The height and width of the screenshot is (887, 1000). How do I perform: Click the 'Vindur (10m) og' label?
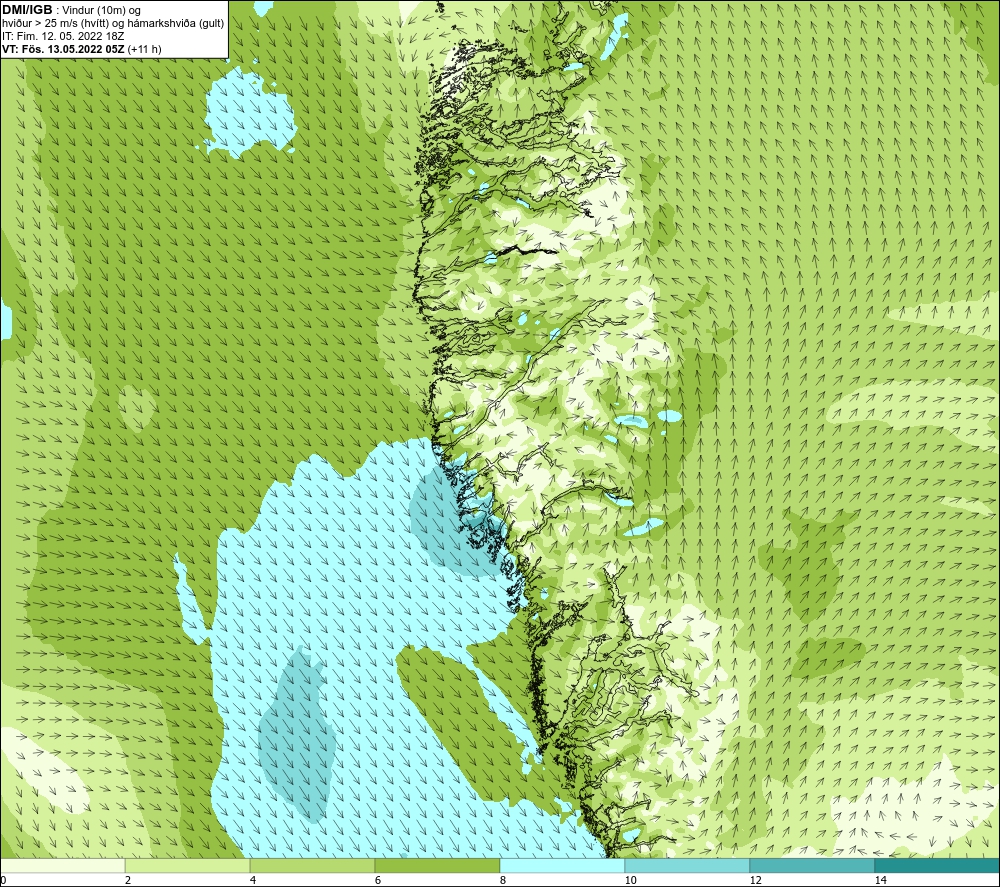(101, 11)
